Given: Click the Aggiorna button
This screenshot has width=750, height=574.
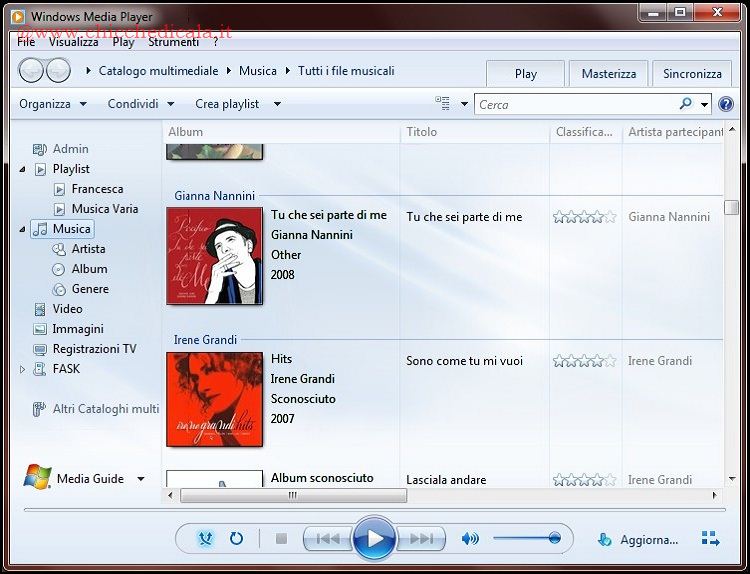Looking at the screenshot, I should coord(638,540).
